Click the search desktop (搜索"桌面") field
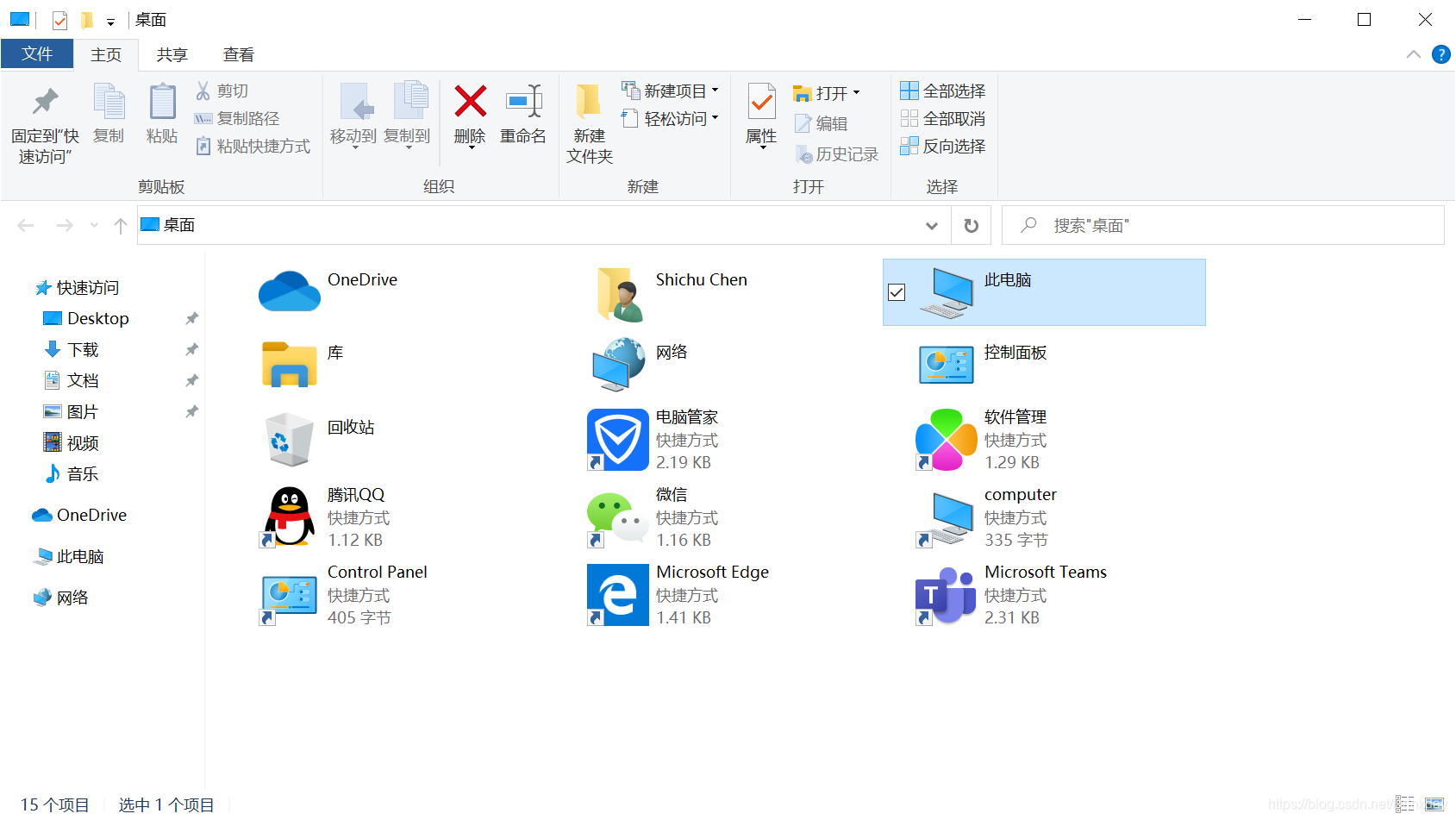 click(1223, 225)
